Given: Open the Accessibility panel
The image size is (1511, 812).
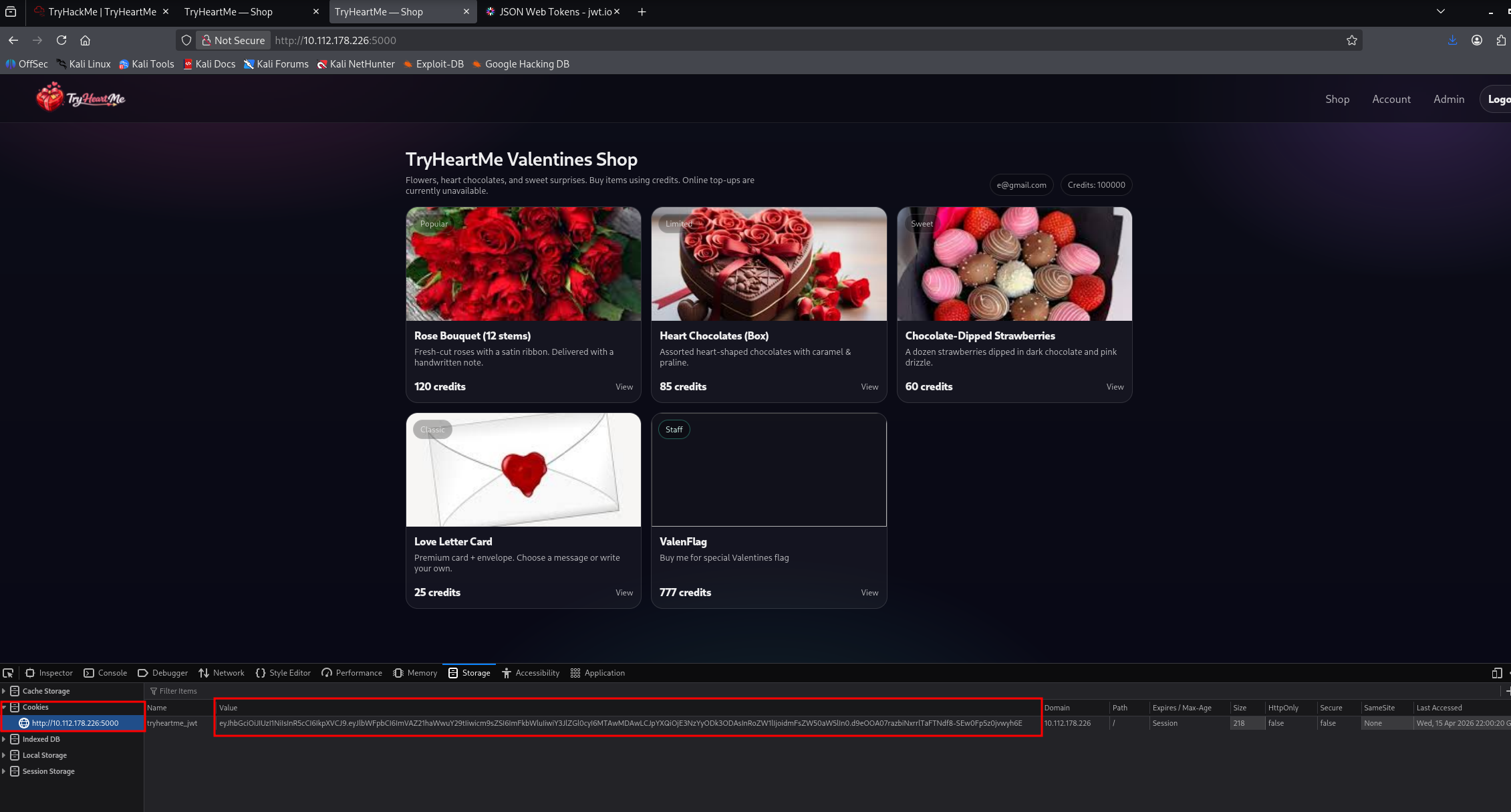Looking at the screenshot, I should [x=530, y=673].
